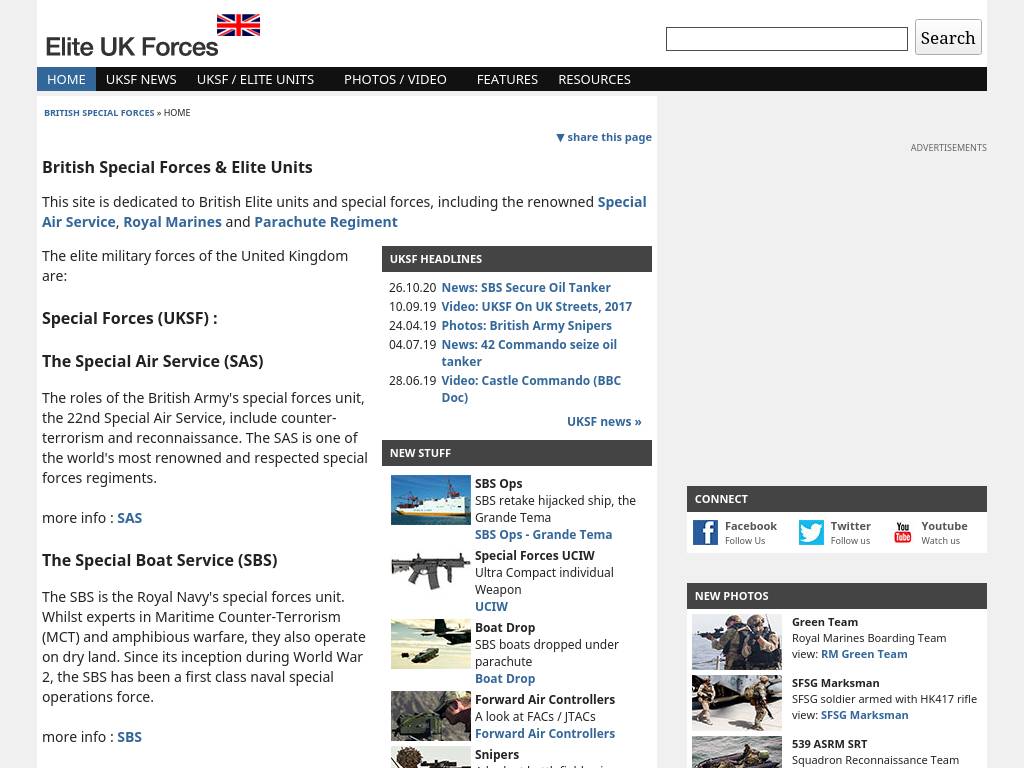Click the Snipers thumbnail image
Screen dimensions: 1024x768
coord(430,758)
